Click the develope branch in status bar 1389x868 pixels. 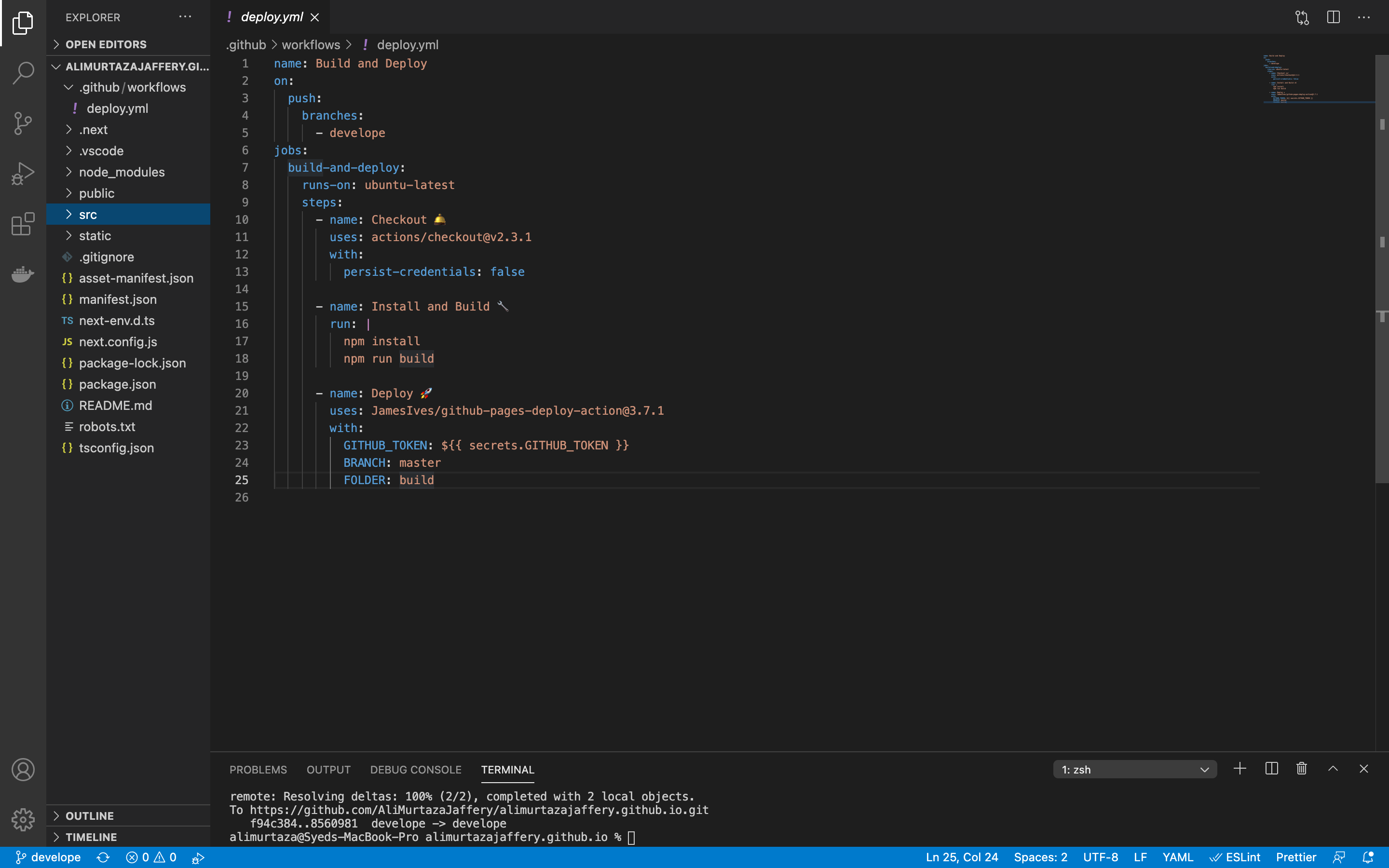(48, 857)
